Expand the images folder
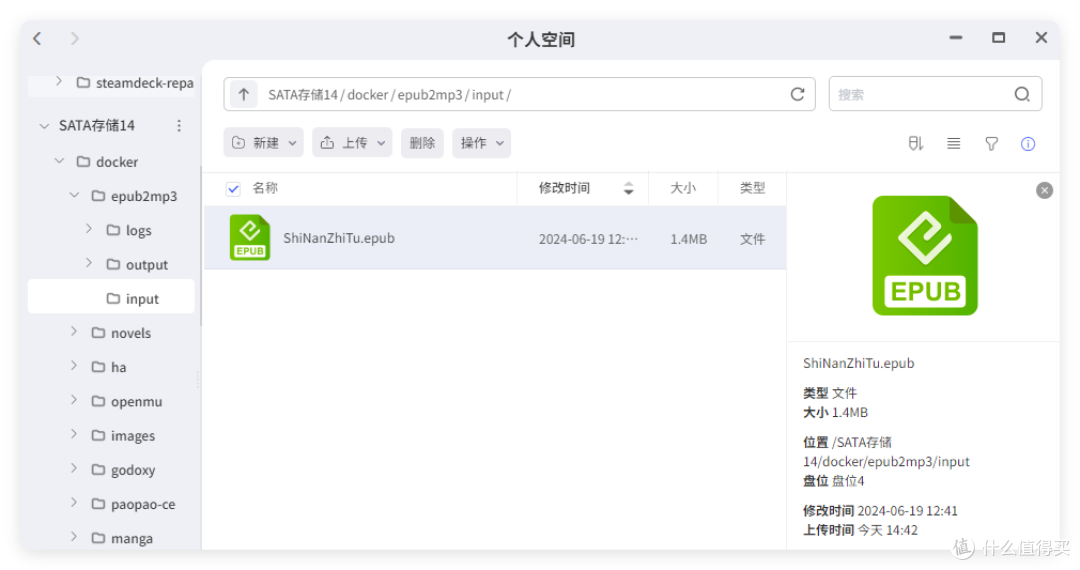Image resolution: width=1080 pixels, height=570 pixels. 74,434
